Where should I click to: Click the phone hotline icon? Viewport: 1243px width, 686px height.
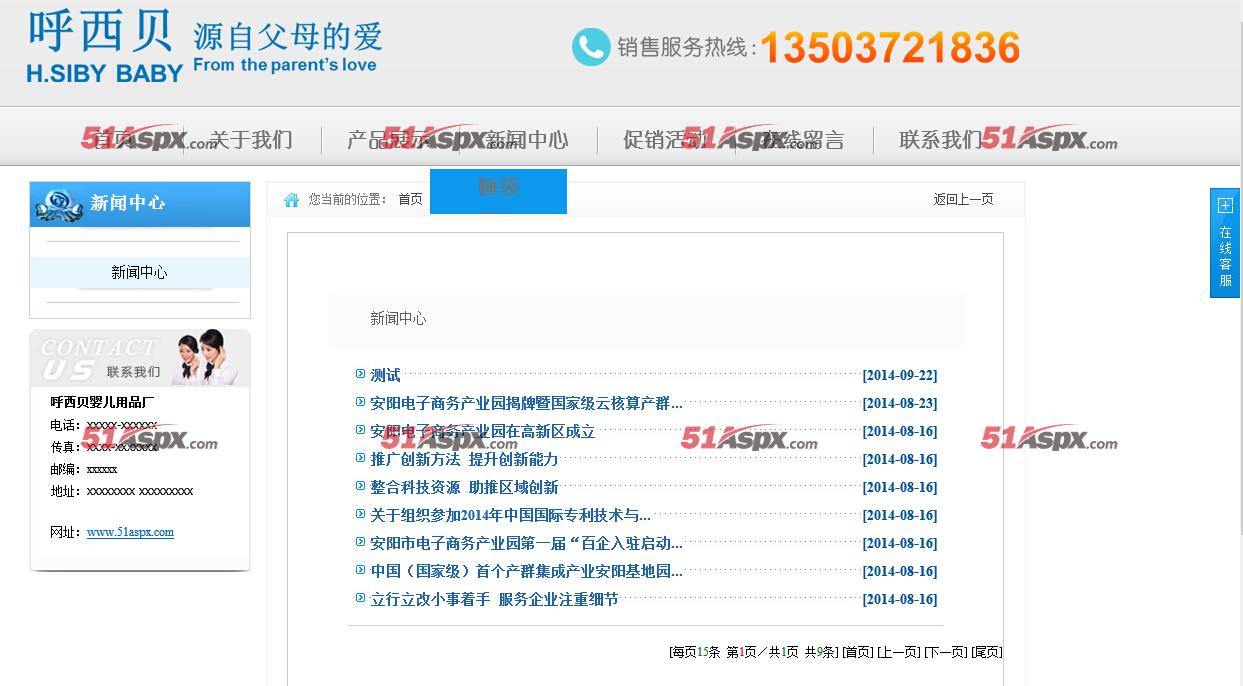point(591,47)
